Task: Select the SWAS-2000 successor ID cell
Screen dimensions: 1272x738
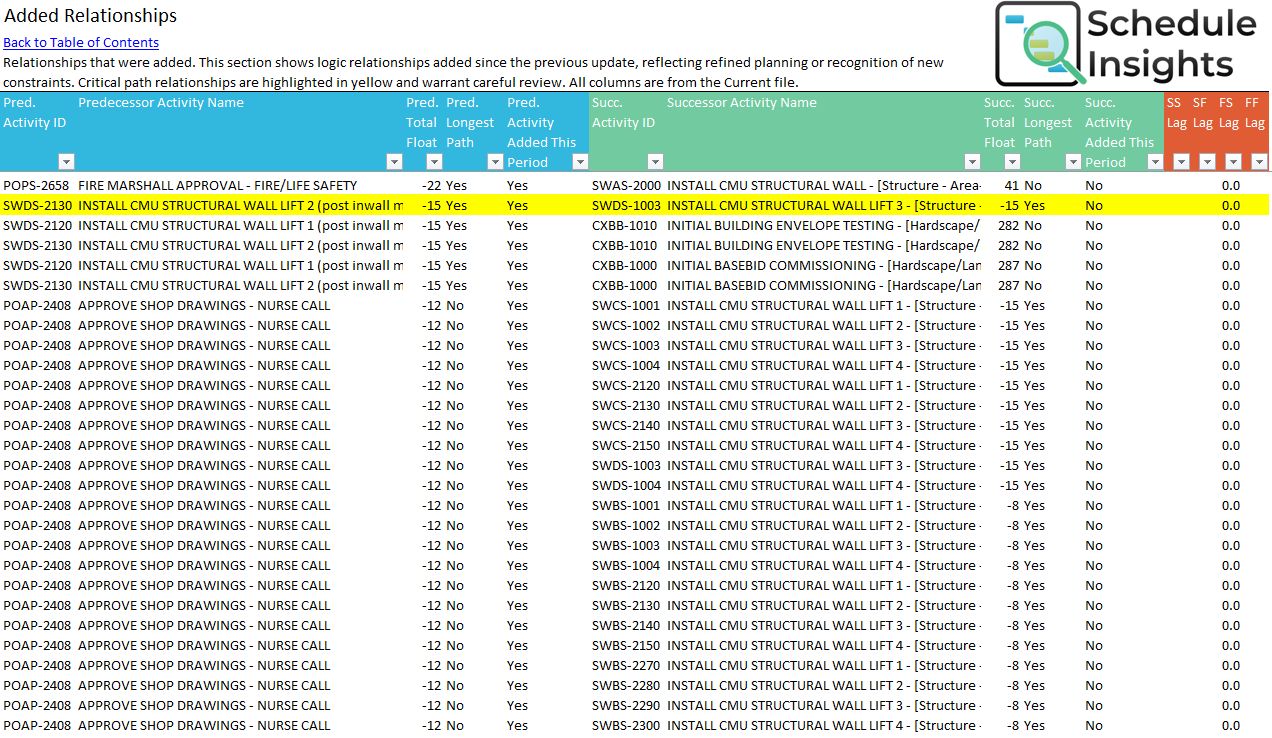Action: [626, 185]
